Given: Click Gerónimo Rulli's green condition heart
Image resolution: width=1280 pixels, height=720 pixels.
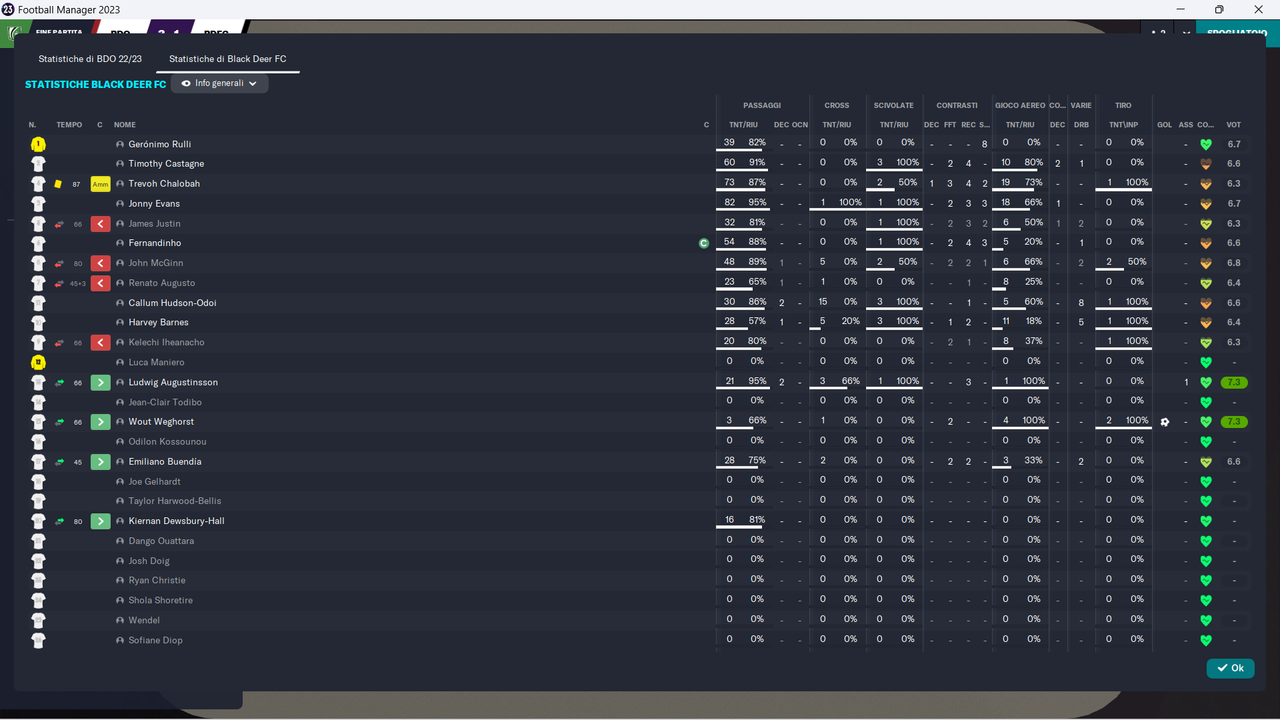Looking at the screenshot, I should 1206,144.
